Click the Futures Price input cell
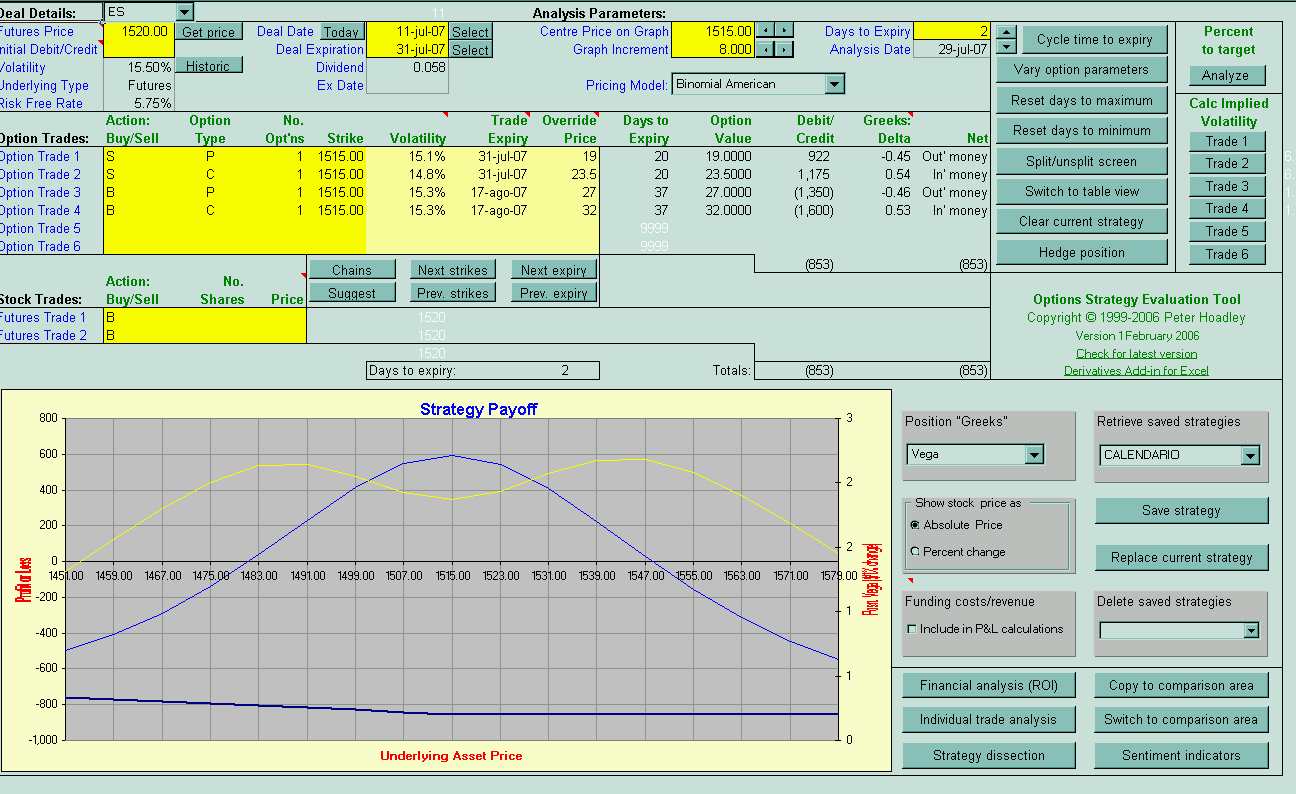Image resolution: width=1296 pixels, height=794 pixels. click(x=138, y=32)
